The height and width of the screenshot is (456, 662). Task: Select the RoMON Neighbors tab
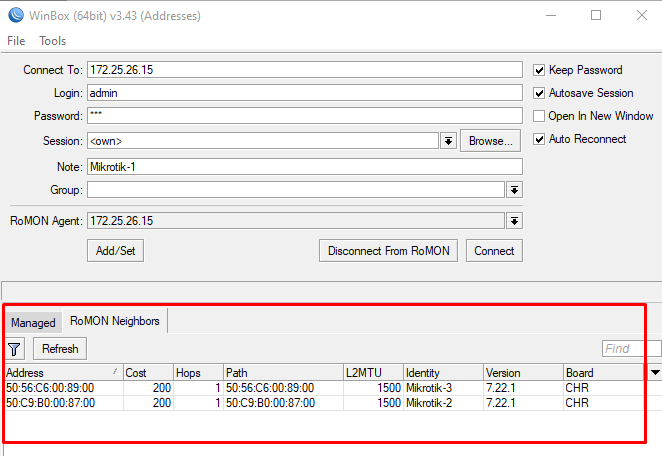(114, 321)
